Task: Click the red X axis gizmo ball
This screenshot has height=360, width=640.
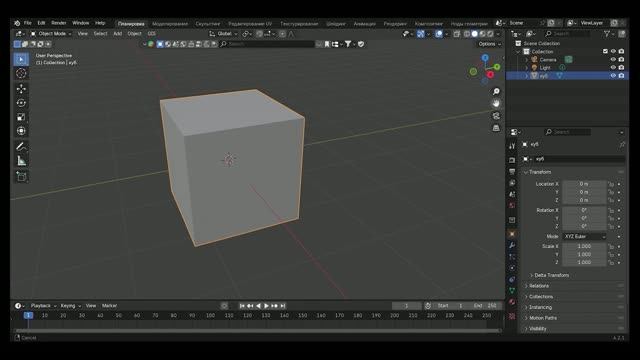Action: coord(490,75)
